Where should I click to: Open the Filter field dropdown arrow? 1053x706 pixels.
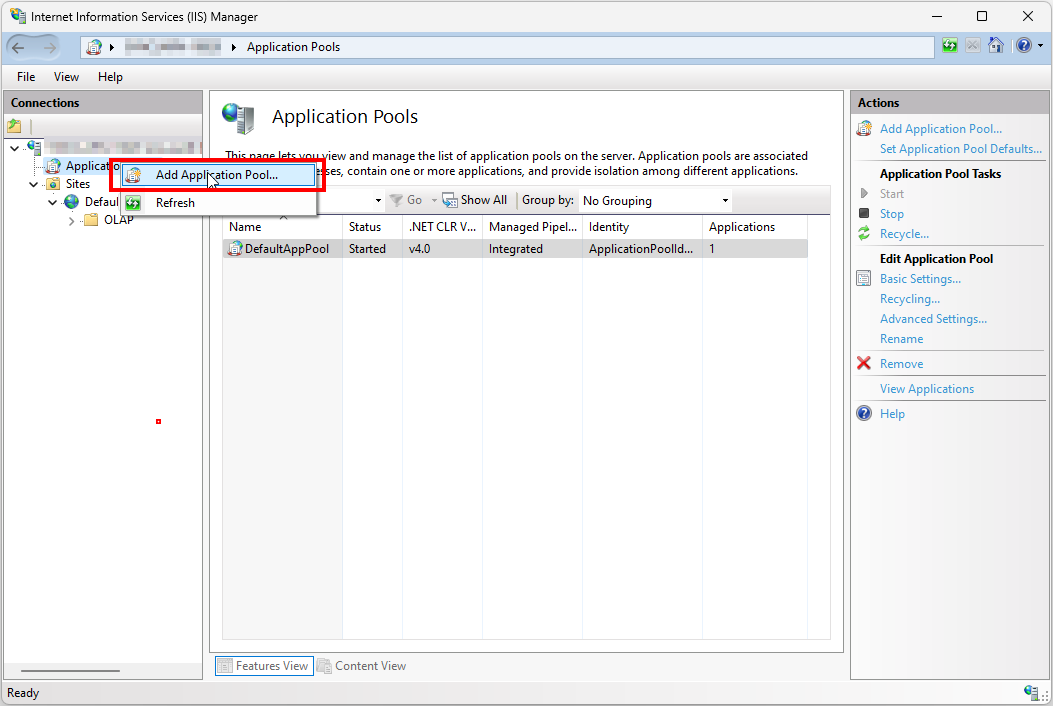coord(378,200)
